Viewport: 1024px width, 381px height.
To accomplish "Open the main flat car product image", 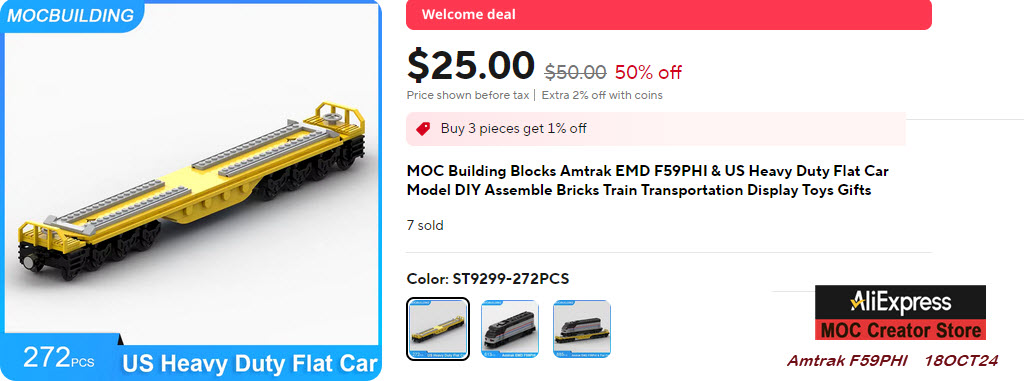I will click(x=191, y=190).
